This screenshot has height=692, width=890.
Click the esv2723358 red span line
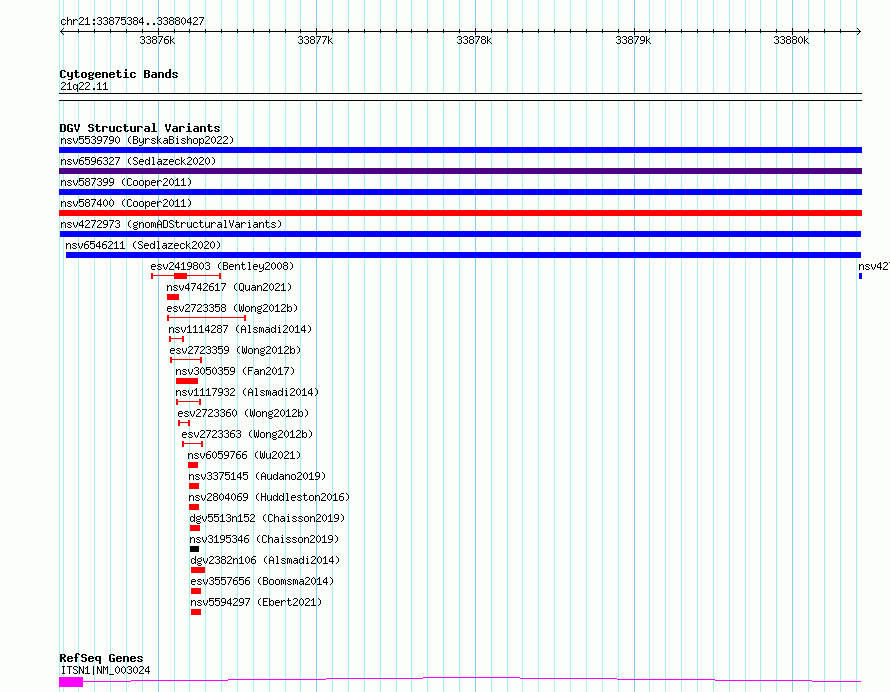207,318
